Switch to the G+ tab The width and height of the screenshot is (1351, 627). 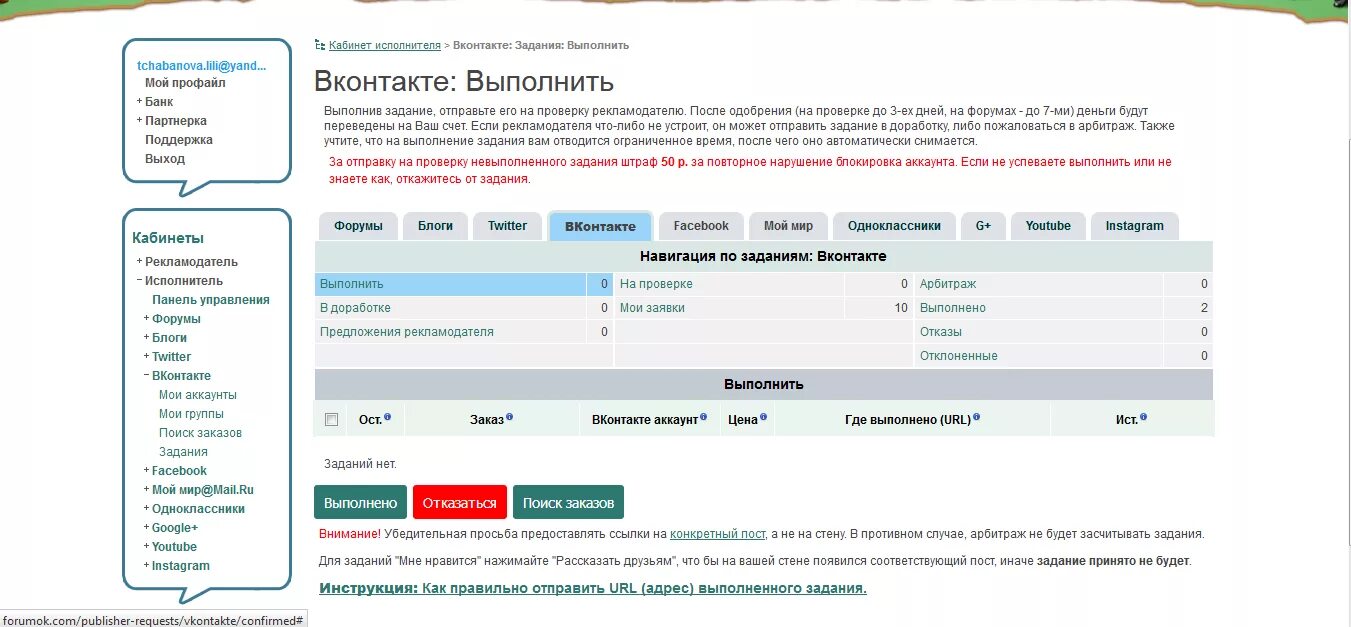[983, 226]
